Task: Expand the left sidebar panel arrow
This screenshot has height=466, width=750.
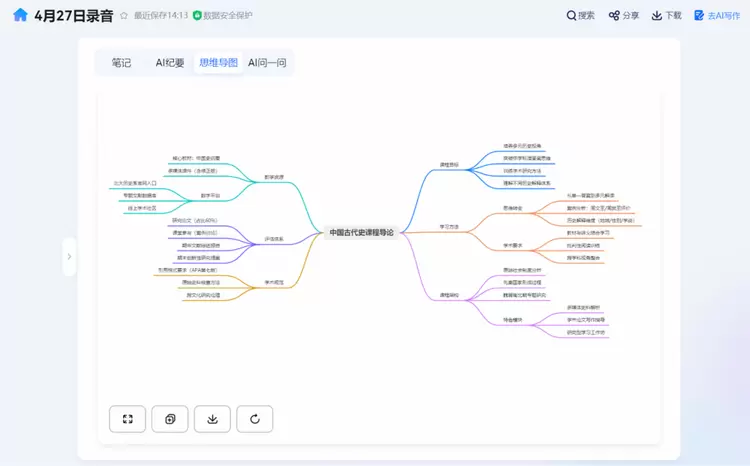Action: pos(68,256)
